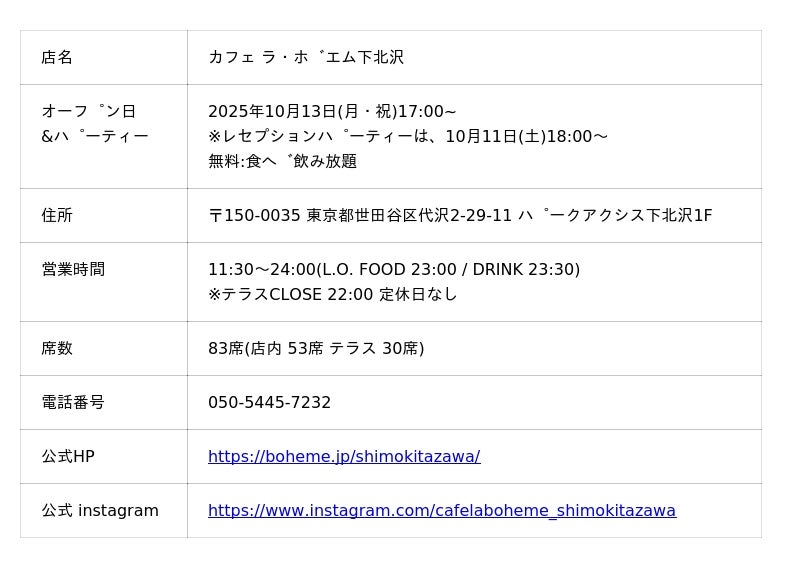Select the 電話番号 label cell
The height and width of the screenshot is (568, 800).
[104, 403]
